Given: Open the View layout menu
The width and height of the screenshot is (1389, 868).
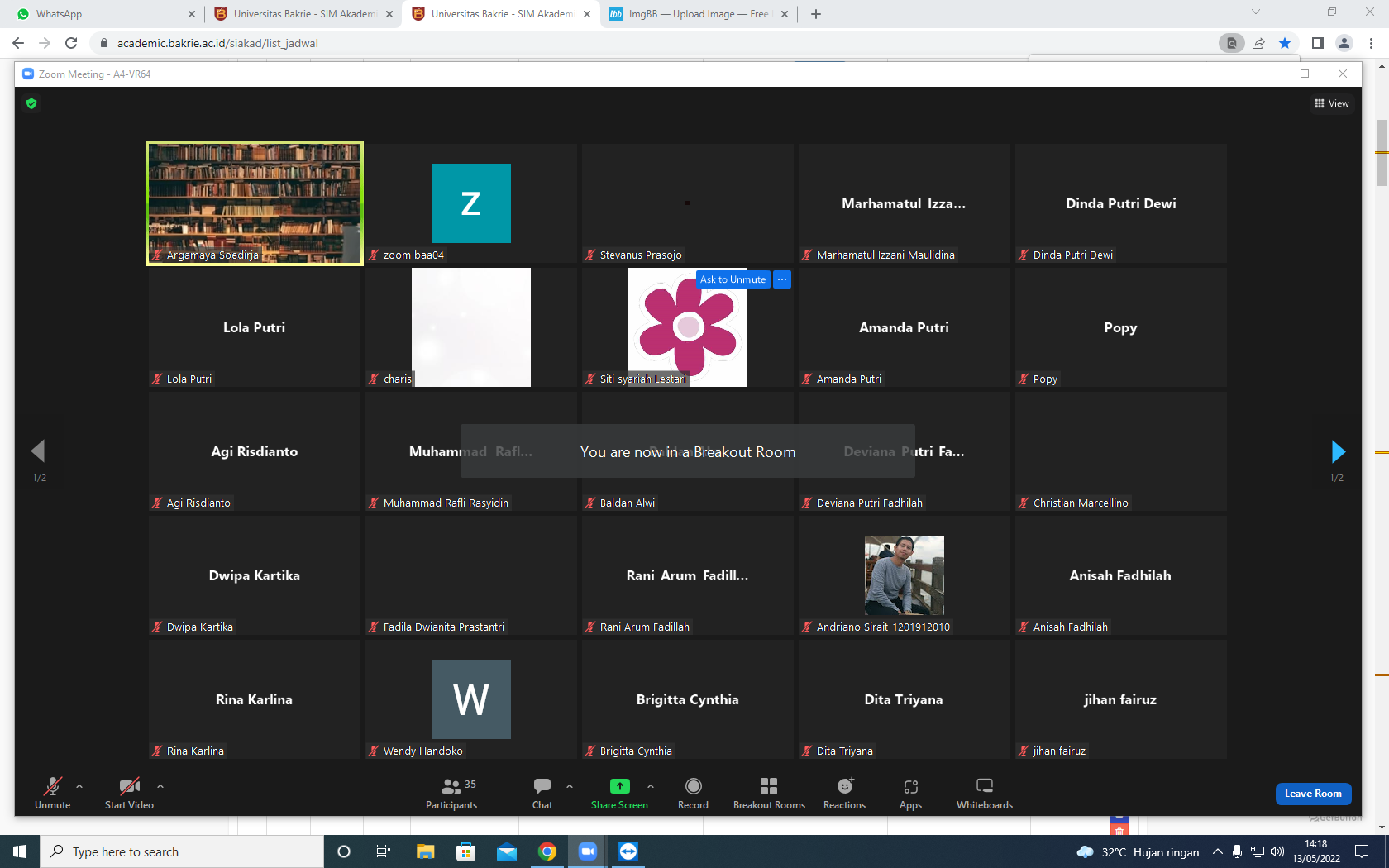Looking at the screenshot, I should pos(1331,103).
